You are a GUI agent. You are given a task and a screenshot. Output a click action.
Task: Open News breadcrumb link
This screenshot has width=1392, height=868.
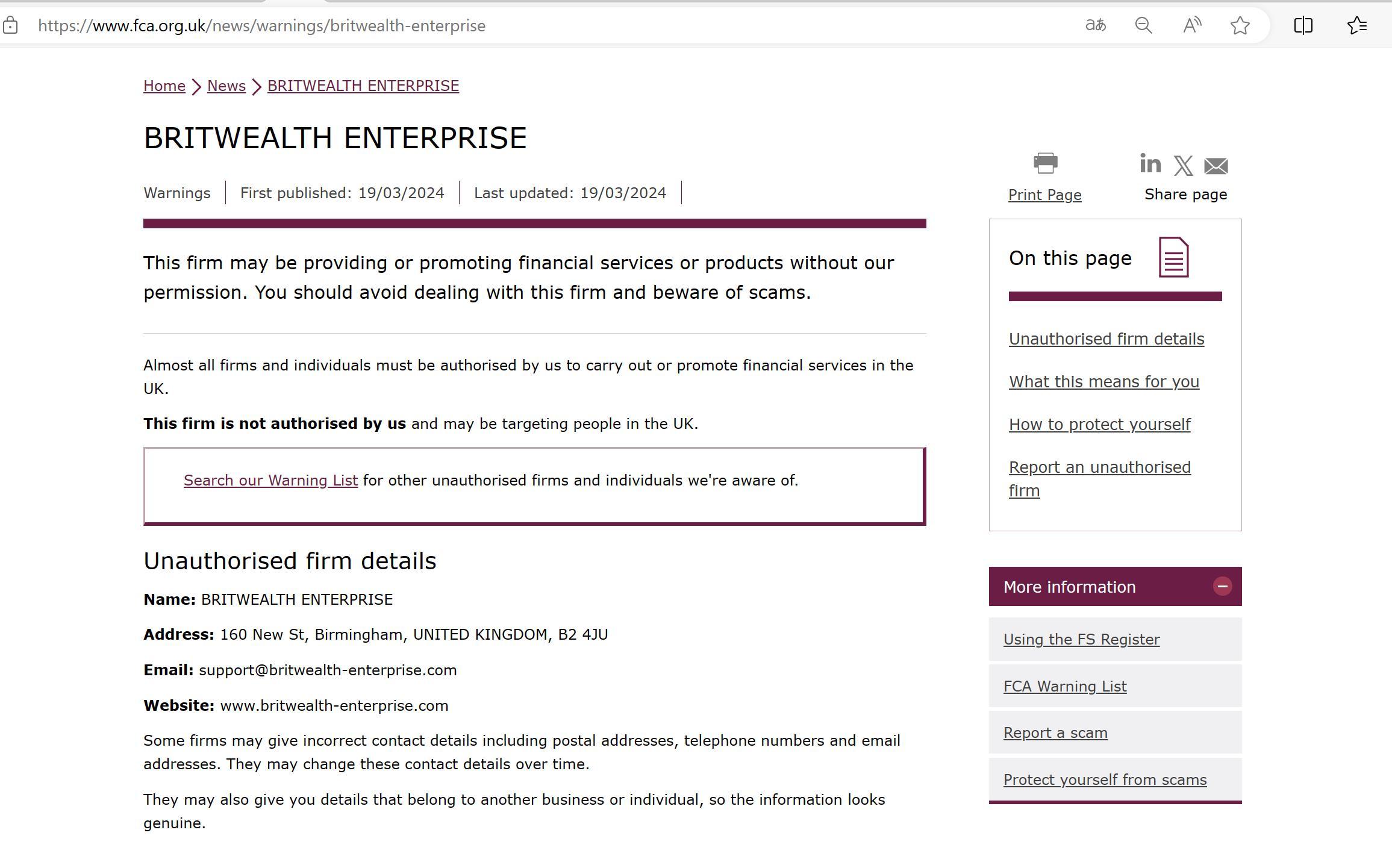click(x=226, y=86)
